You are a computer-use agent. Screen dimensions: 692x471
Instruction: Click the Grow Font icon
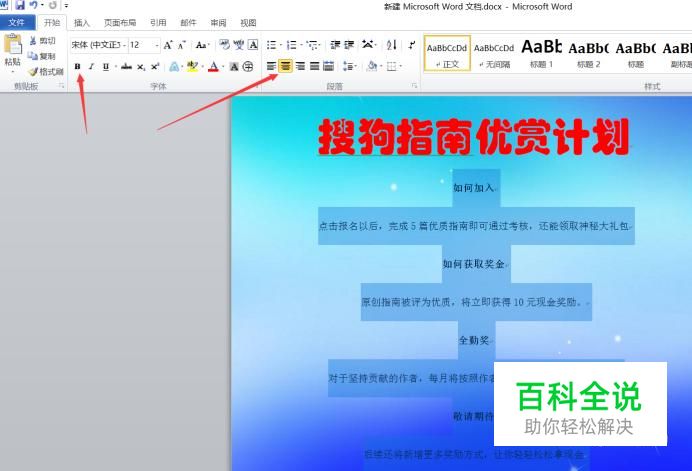(168, 45)
